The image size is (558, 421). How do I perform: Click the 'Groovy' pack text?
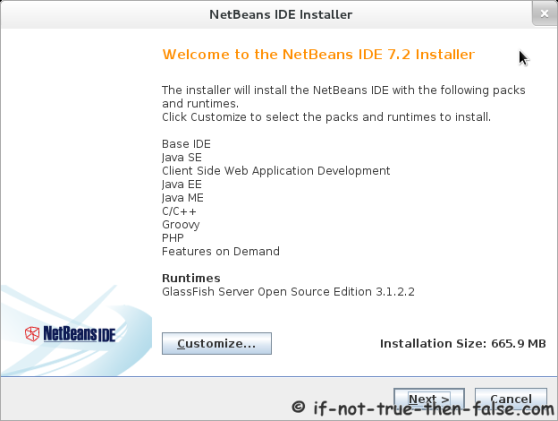click(181, 225)
